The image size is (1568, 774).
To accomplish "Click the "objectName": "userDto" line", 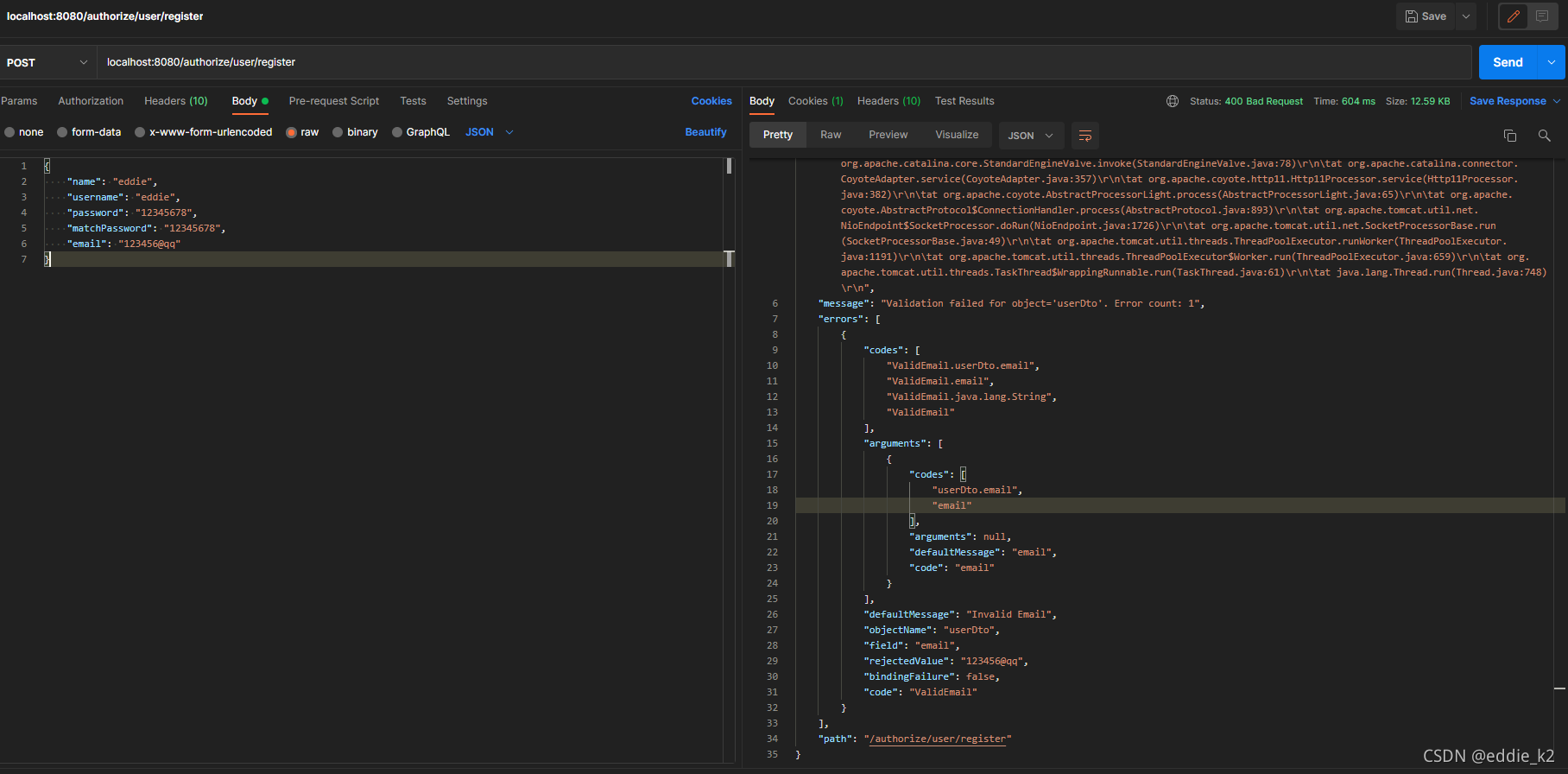I will [932, 630].
